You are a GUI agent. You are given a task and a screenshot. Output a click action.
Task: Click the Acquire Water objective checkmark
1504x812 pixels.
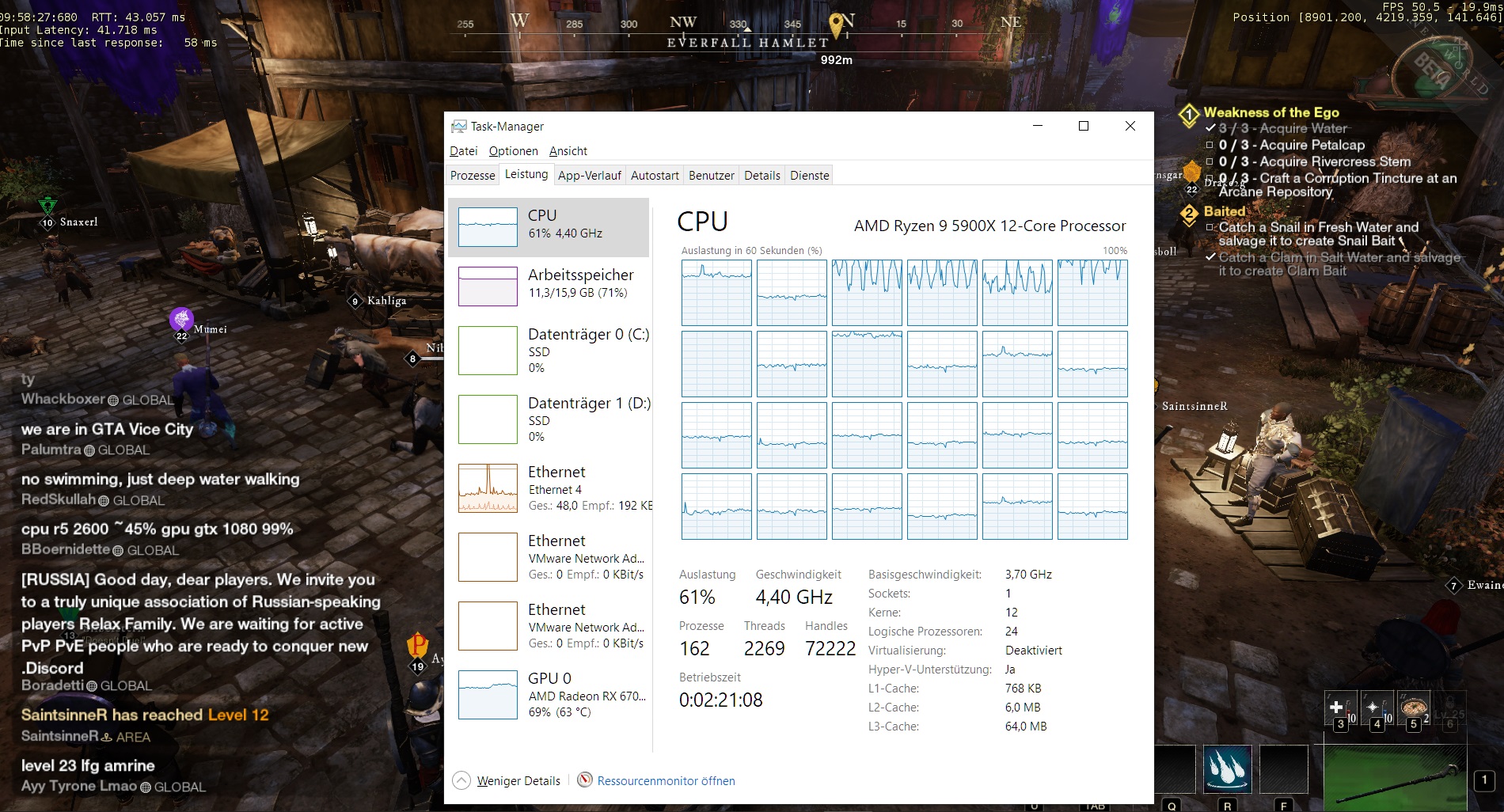1210,128
